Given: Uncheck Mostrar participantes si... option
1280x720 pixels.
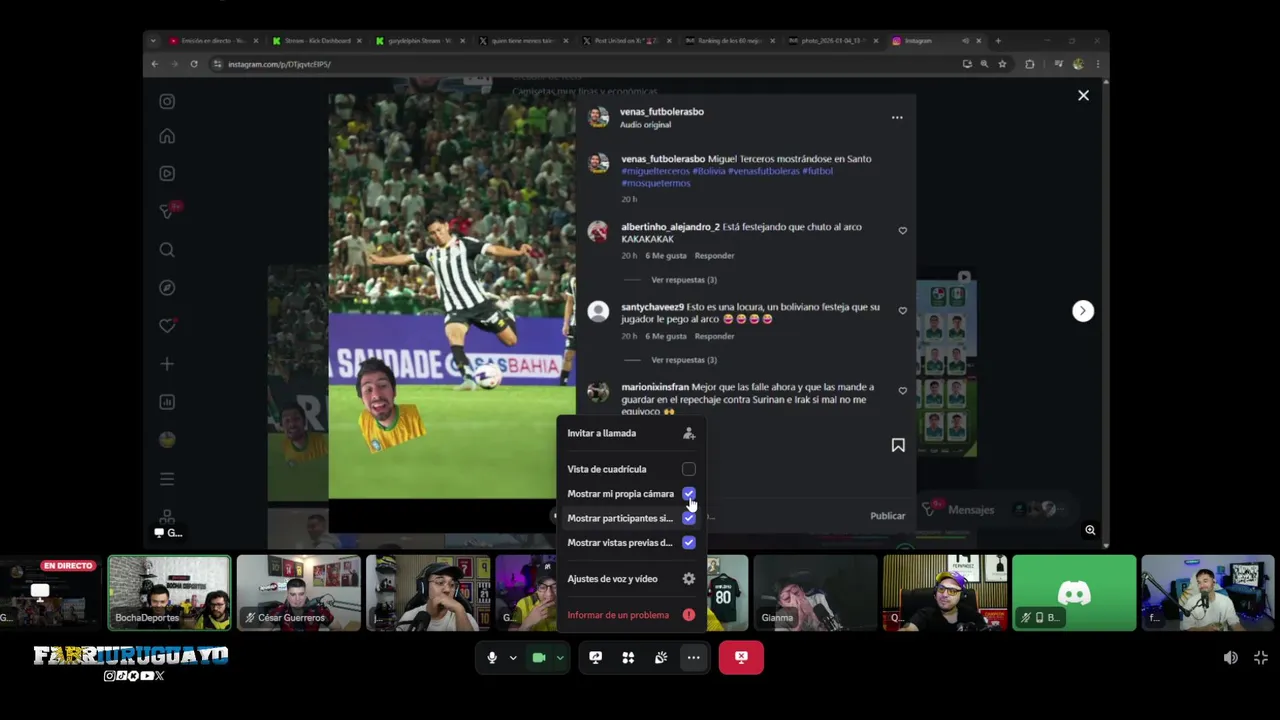Looking at the screenshot, I should coord(689,518).
